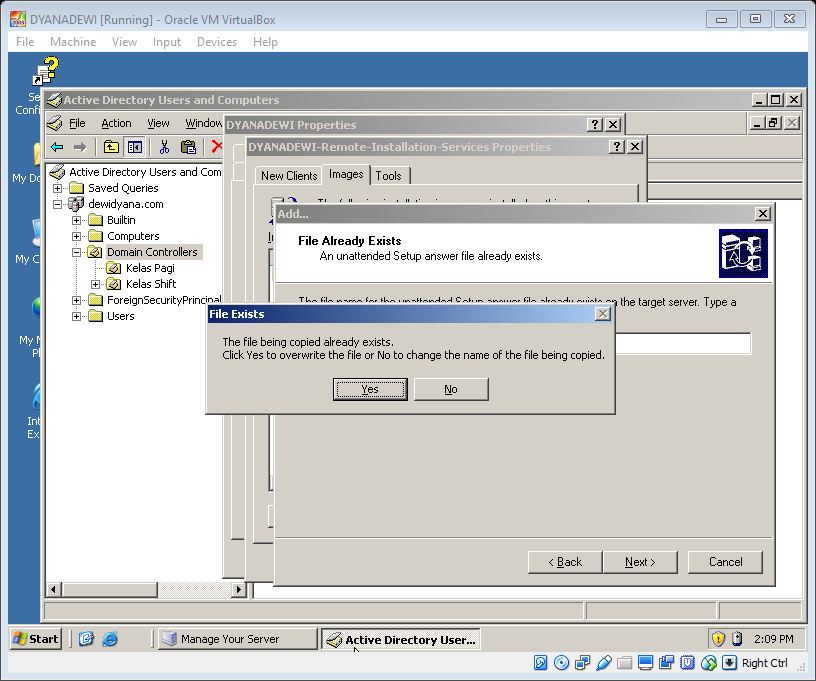Open the VirtualBox Devices menu
This screenshot has height=681, width=816.
point(216,42)
